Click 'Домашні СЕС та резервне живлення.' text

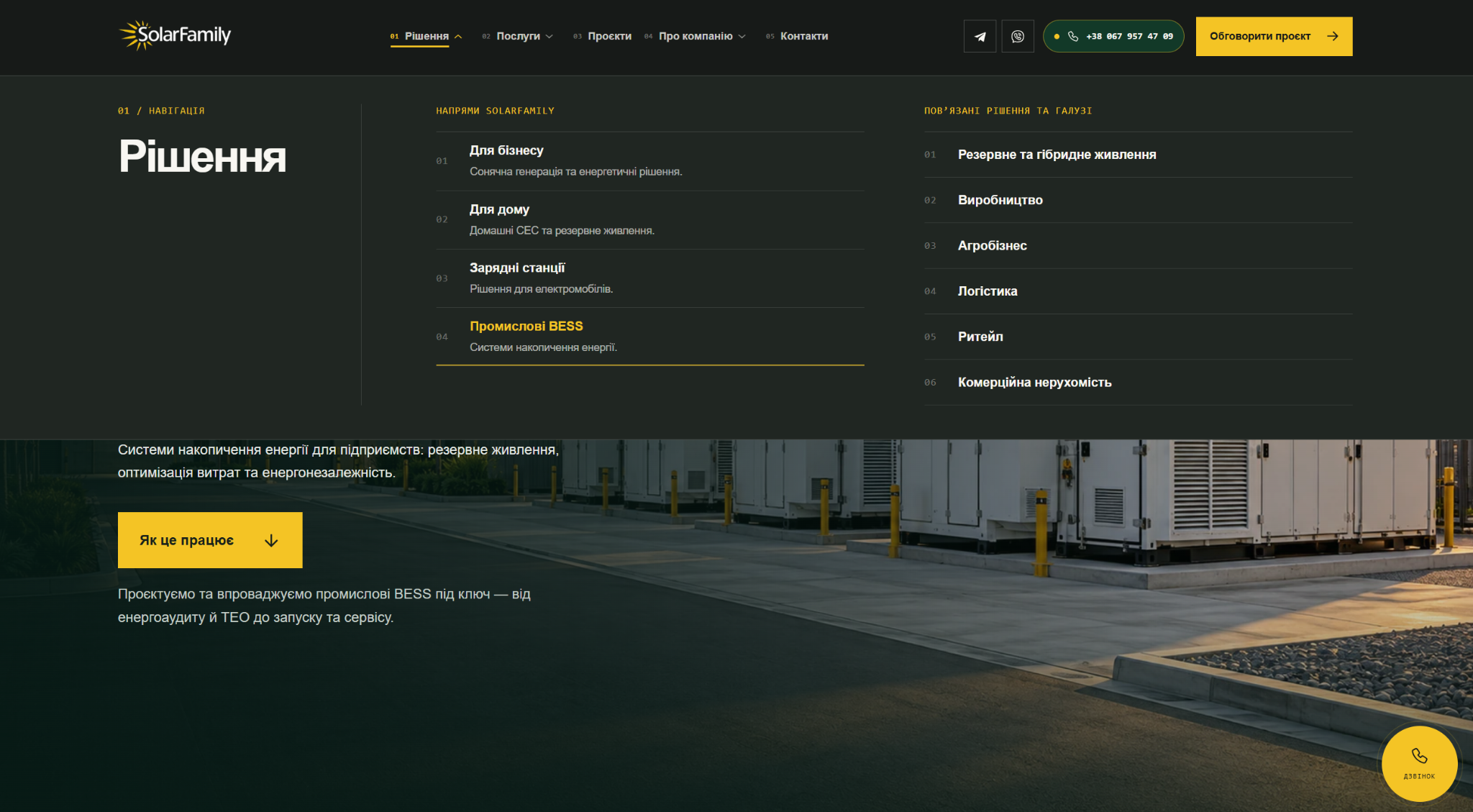(562, 231)
